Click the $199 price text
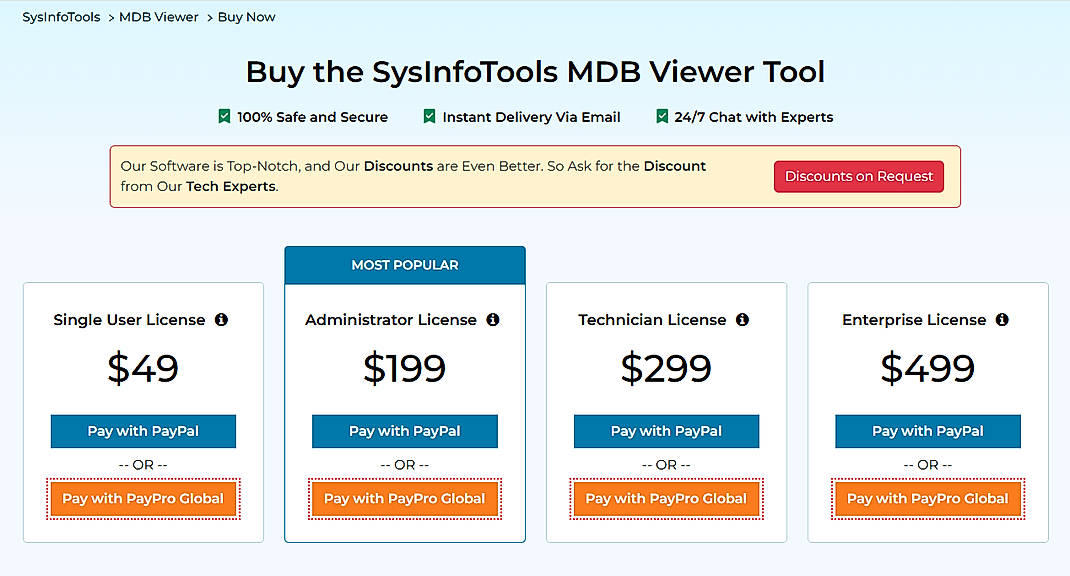This screenshot has width=1070, height=576. point(405,369)
